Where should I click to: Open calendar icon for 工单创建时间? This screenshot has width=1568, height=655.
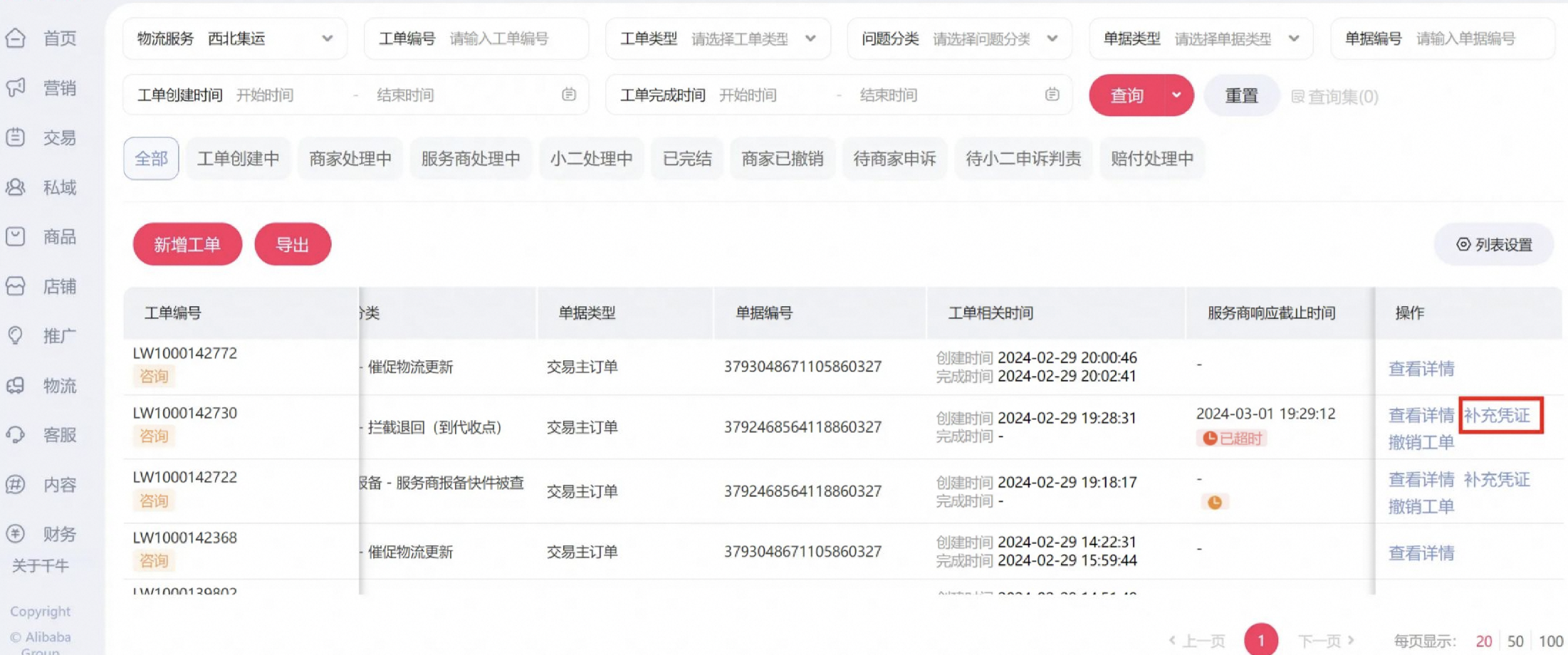click(568, 95)
